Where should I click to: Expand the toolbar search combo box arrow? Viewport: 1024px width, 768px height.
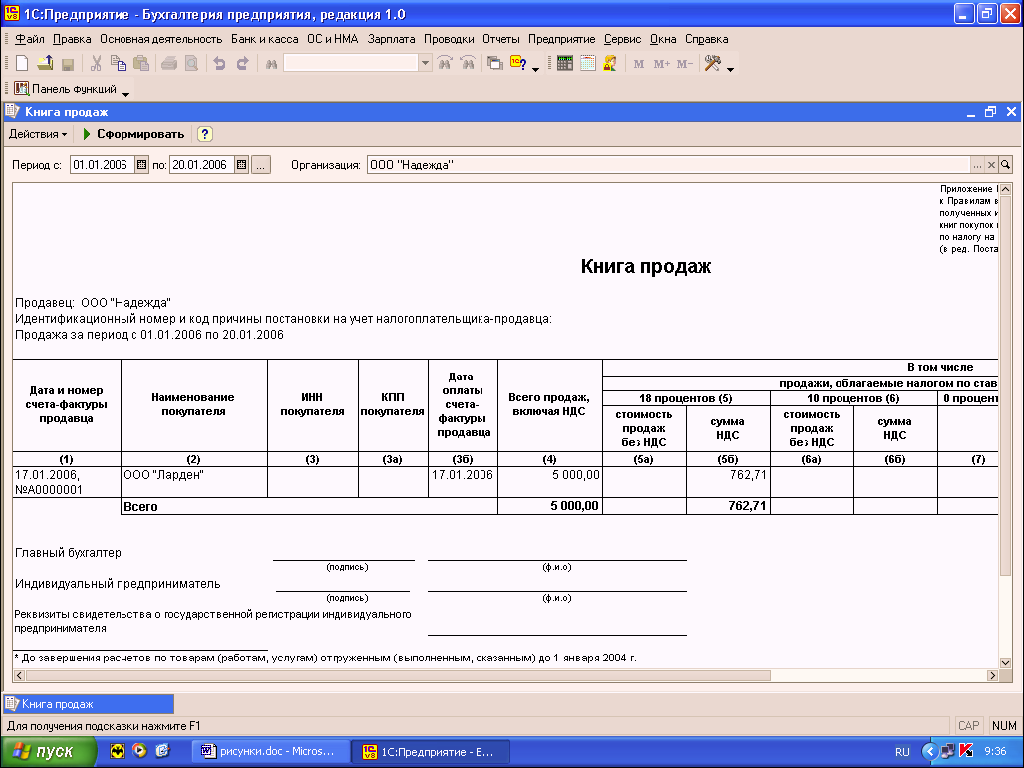click(425, 63)
